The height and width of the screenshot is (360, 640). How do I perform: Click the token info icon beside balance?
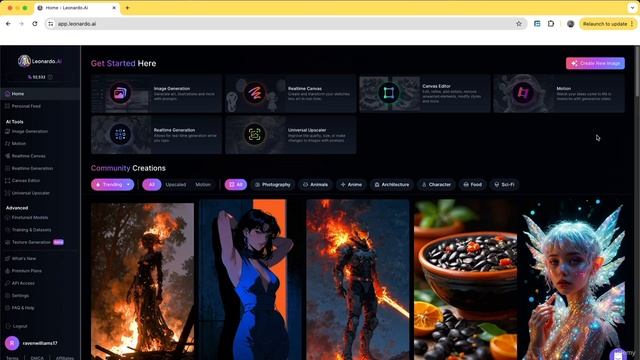[50, 77]
